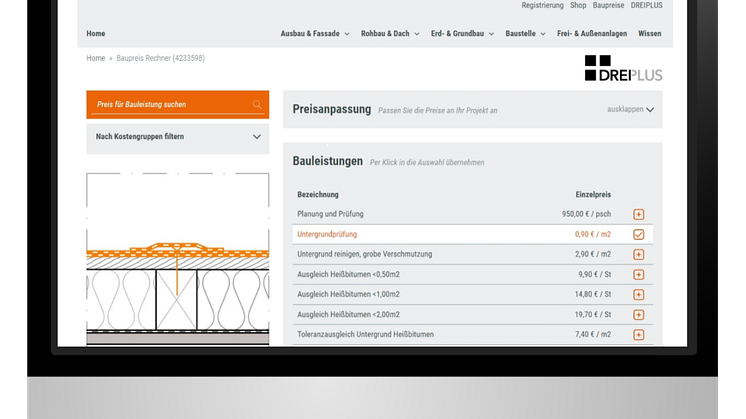
Task: Add Planung und Prüfung via plus icon
Action: 638,214
